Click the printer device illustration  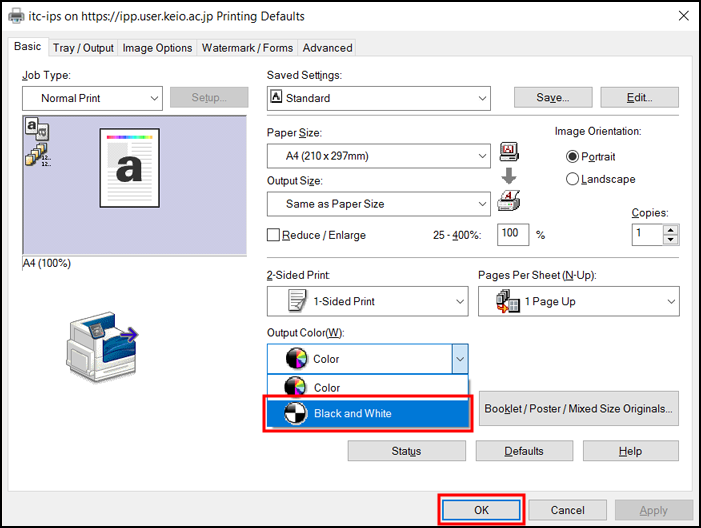coord(102,346)
